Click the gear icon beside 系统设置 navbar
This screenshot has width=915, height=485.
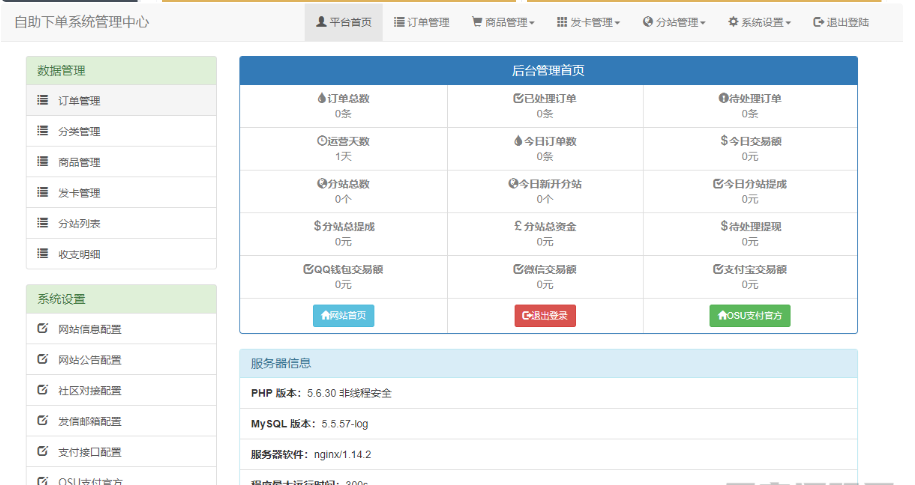pos(733,22)
